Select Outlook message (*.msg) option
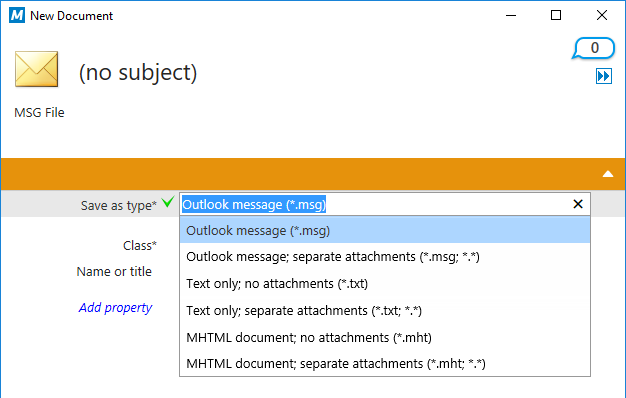The width and height of the screenshot is (626, 398). click(x=385, y=230)
